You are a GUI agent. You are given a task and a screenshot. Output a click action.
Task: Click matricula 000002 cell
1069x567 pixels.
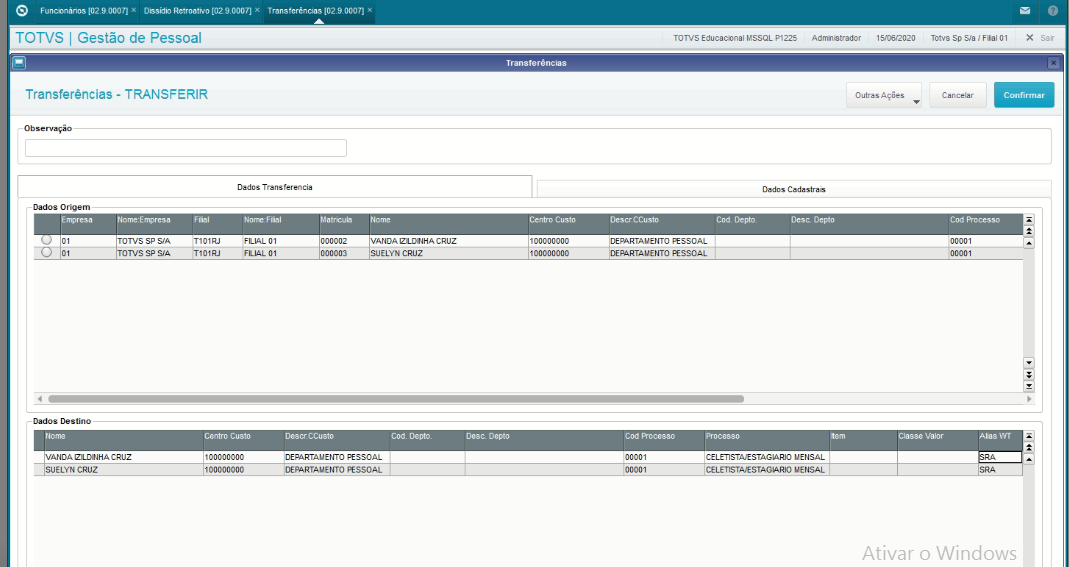click(344, 241)
